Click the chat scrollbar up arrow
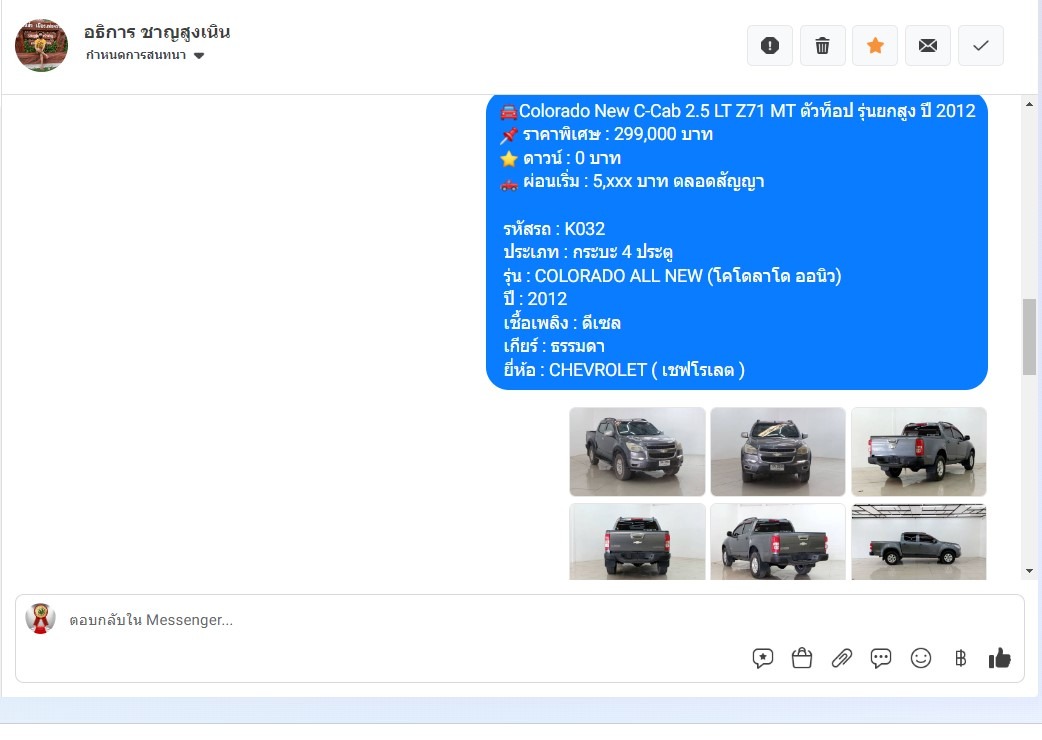Viewport: 1042px width, 740px height. 1029,104
